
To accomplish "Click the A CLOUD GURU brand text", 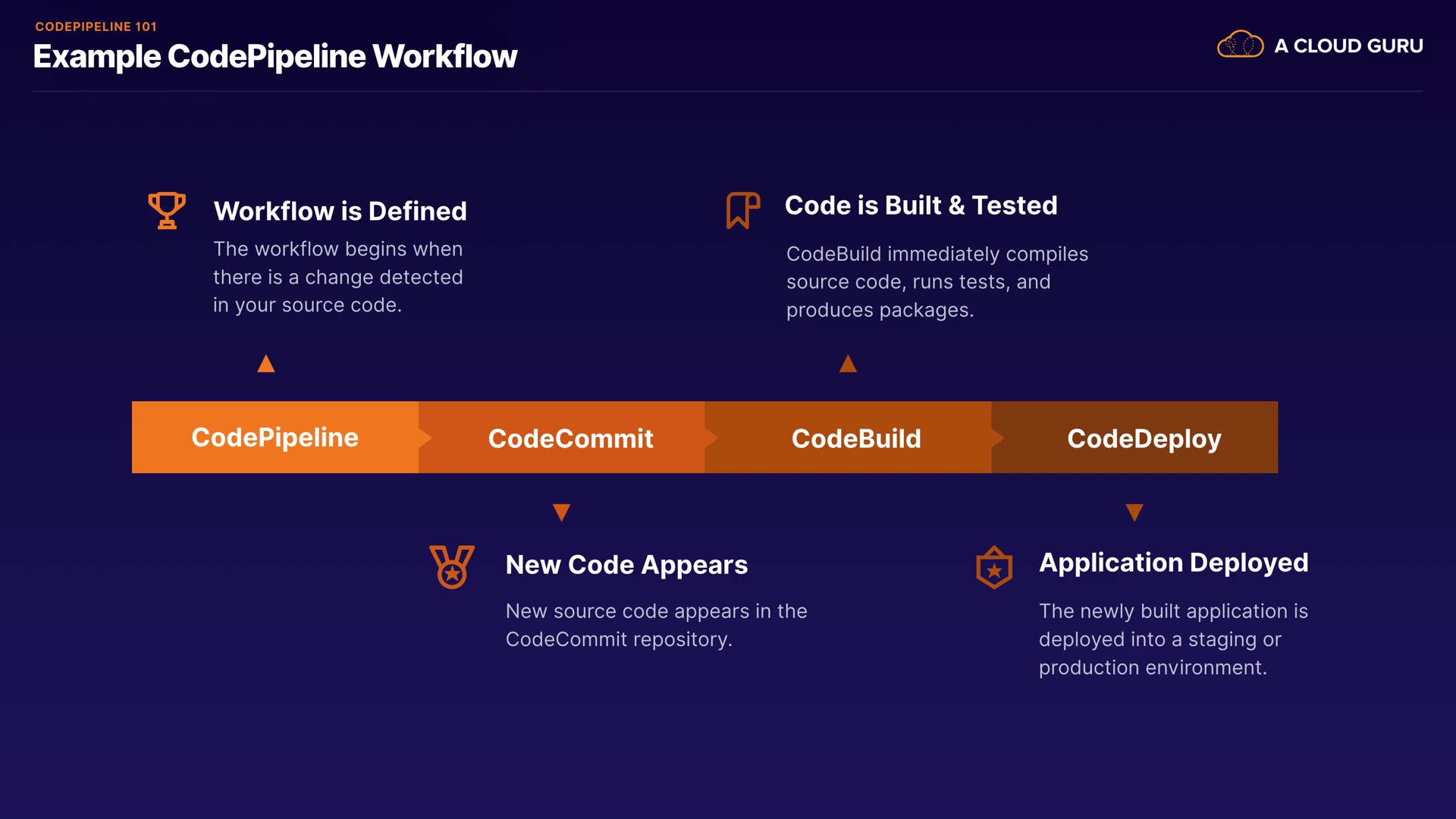I will tap(1348, 45).
